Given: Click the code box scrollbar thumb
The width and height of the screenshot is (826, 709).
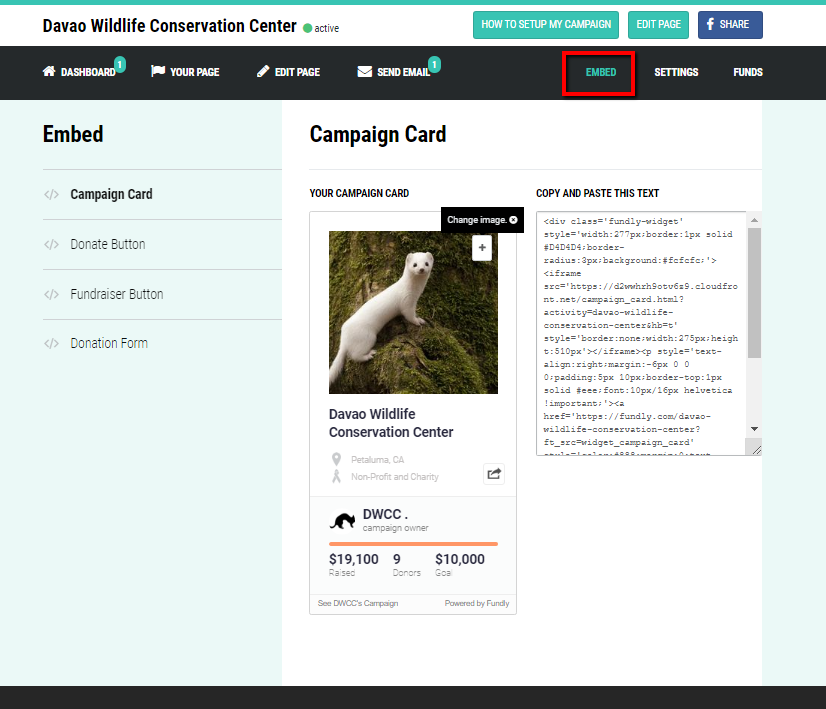Looking at the screenshot, I should click(754, 292).
